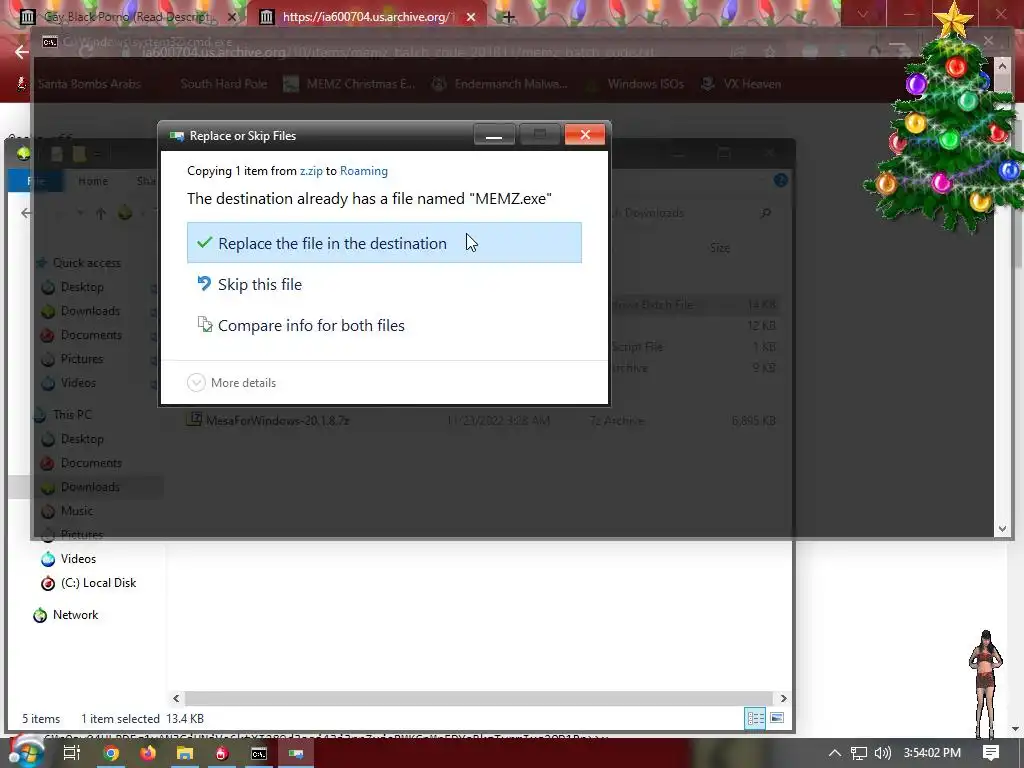Viewport: 1024px width, 768px height.
Task: Open a new browser tab
Action: [508, 18]
